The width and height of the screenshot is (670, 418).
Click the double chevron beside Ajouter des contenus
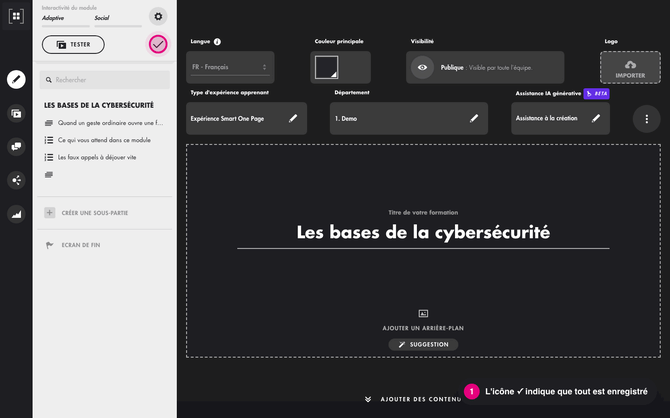368,399
